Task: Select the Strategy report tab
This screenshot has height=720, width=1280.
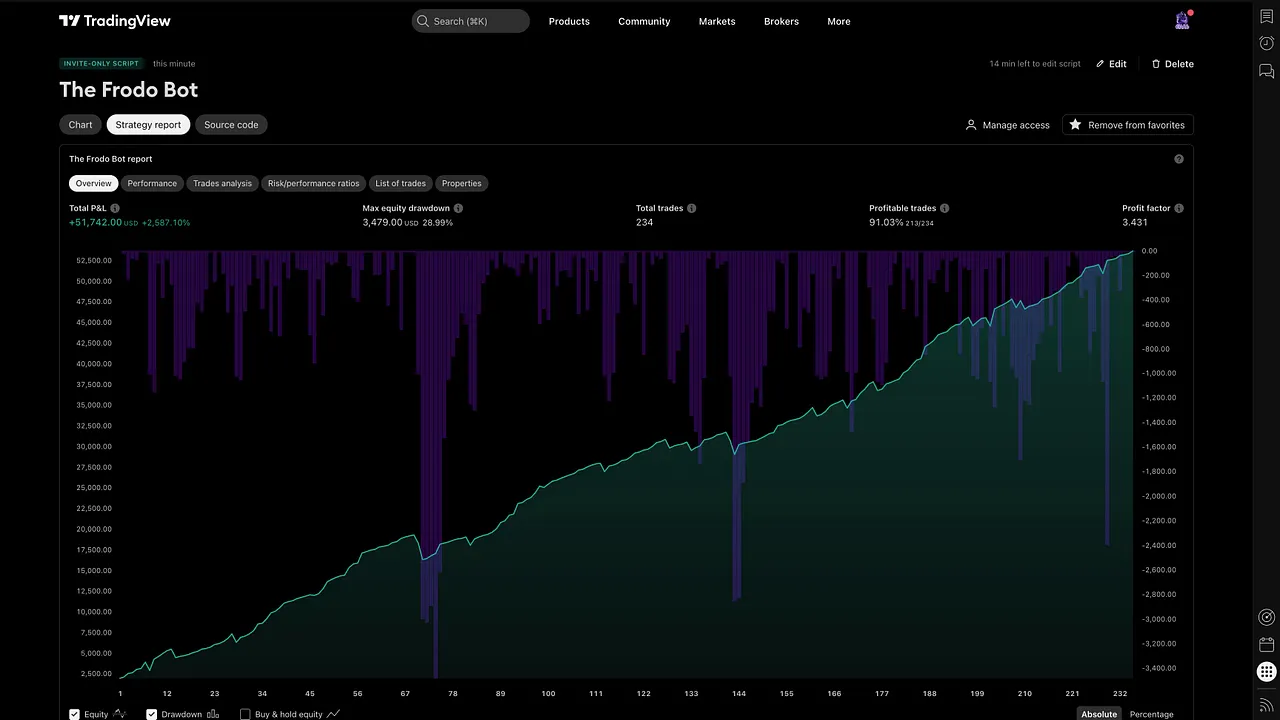Action: coord(148,125)
